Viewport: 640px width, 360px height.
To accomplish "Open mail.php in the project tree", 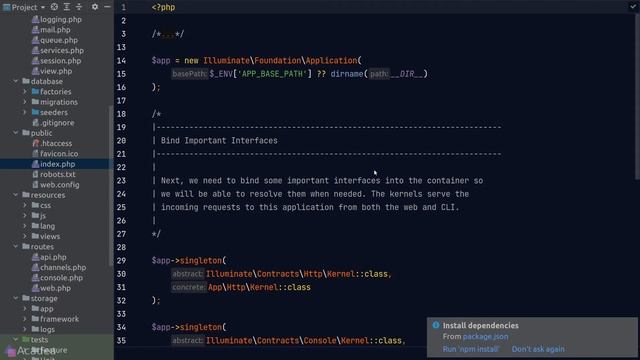I will pos(55,29).
